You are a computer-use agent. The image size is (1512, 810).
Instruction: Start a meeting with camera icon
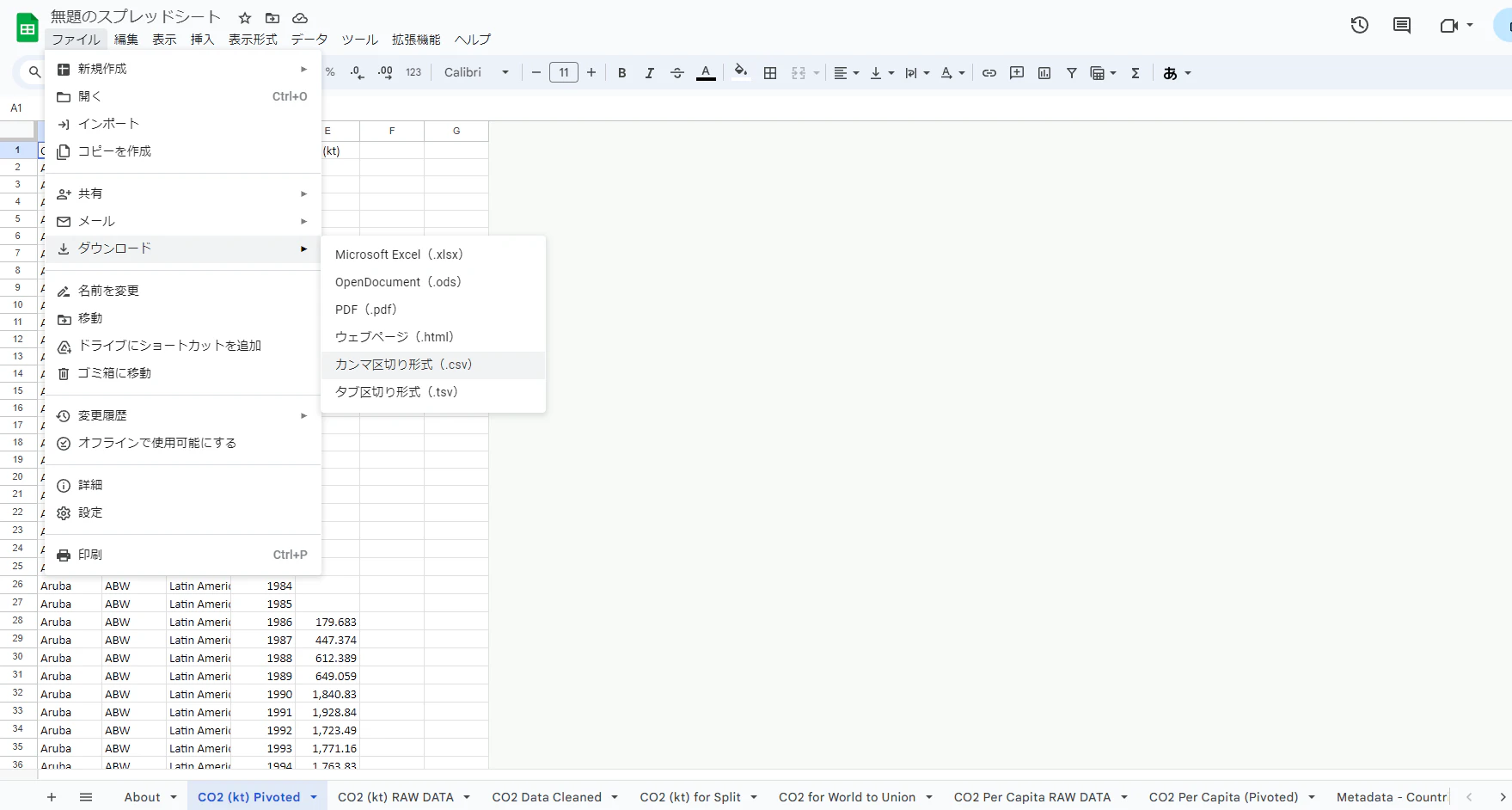pos(1449,26)
